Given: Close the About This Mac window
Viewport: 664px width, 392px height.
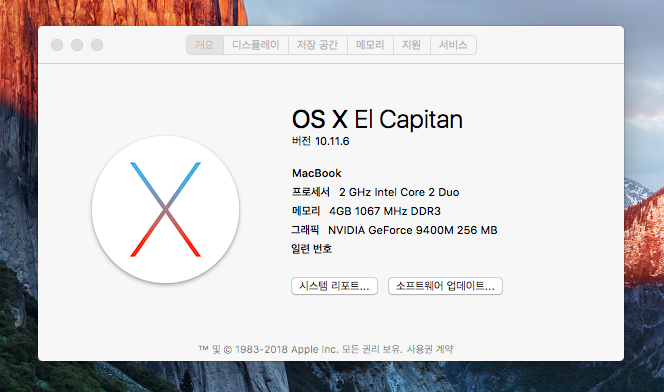Looking at the screenshot, I should click(x=57, y=45).
